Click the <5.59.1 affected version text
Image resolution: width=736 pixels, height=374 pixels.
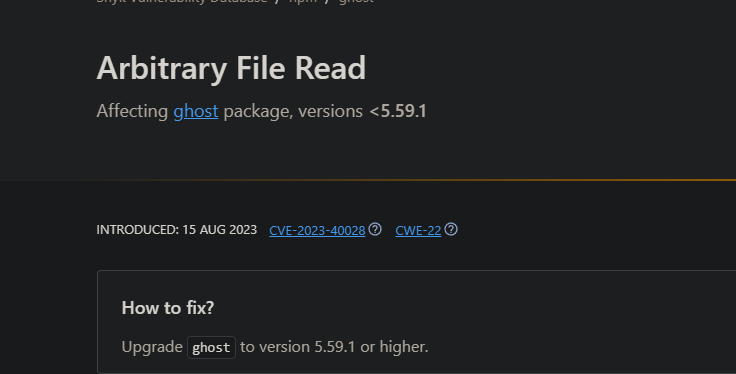coord(398,112)
